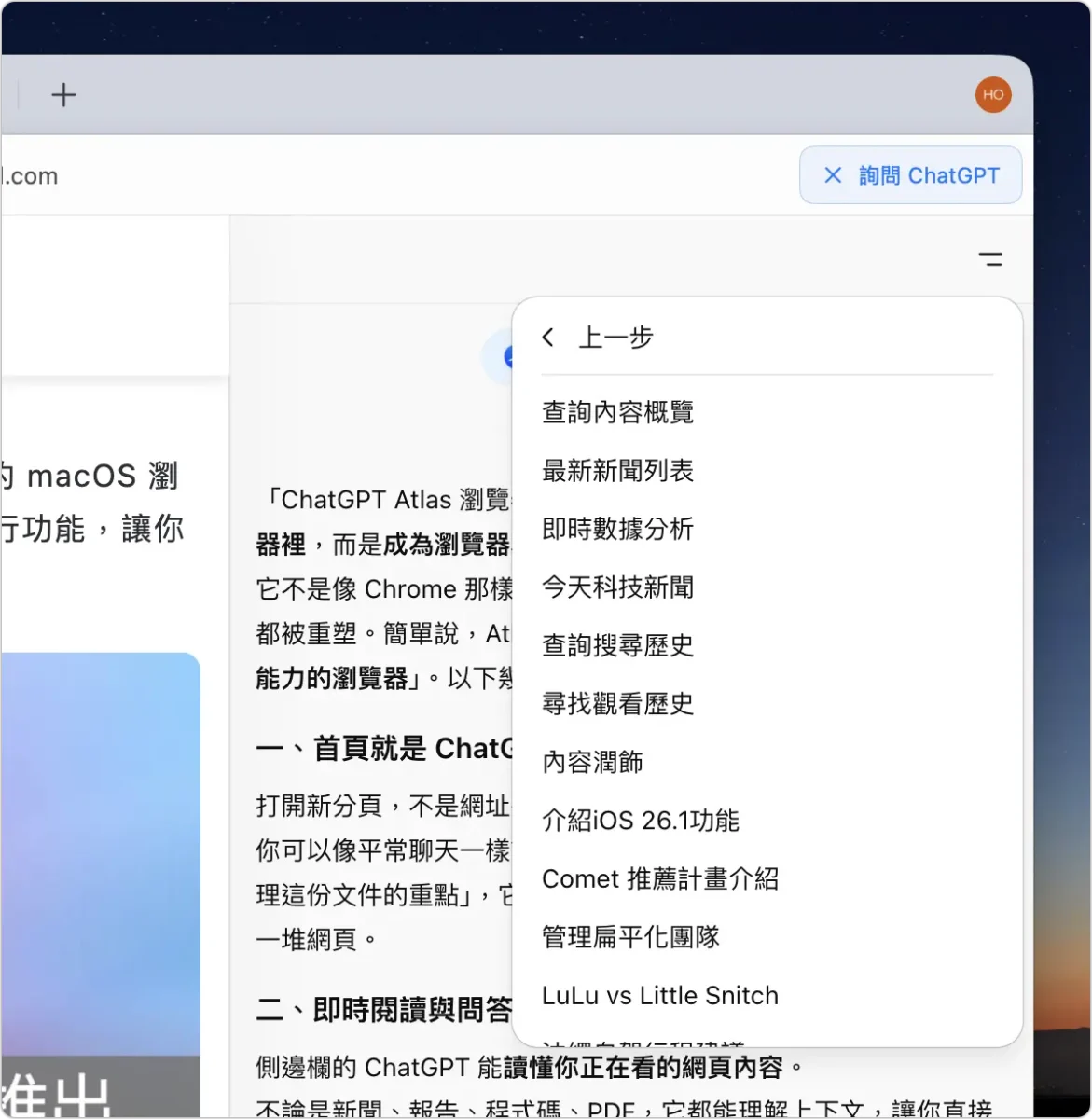Click the text 打開新分頁，不是網址
This screenshot has width=1092, height=1119.
pyautogui.click(x=383, y=806)
